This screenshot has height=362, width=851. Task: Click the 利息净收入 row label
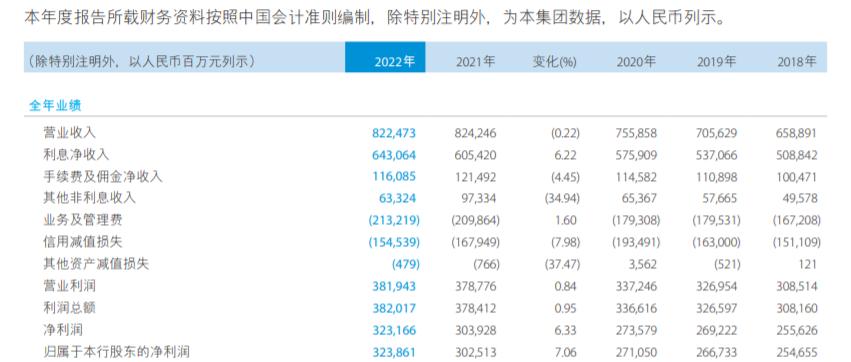76,155
